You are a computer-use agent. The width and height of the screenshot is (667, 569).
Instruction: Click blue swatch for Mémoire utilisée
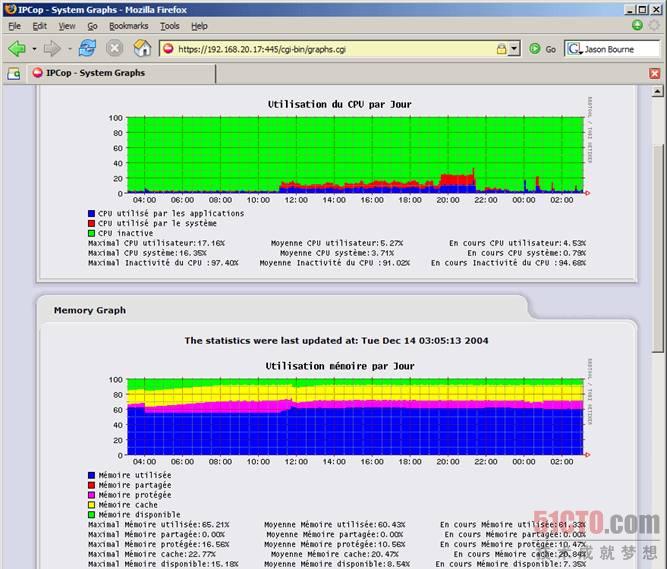click(x=91, y=475)
